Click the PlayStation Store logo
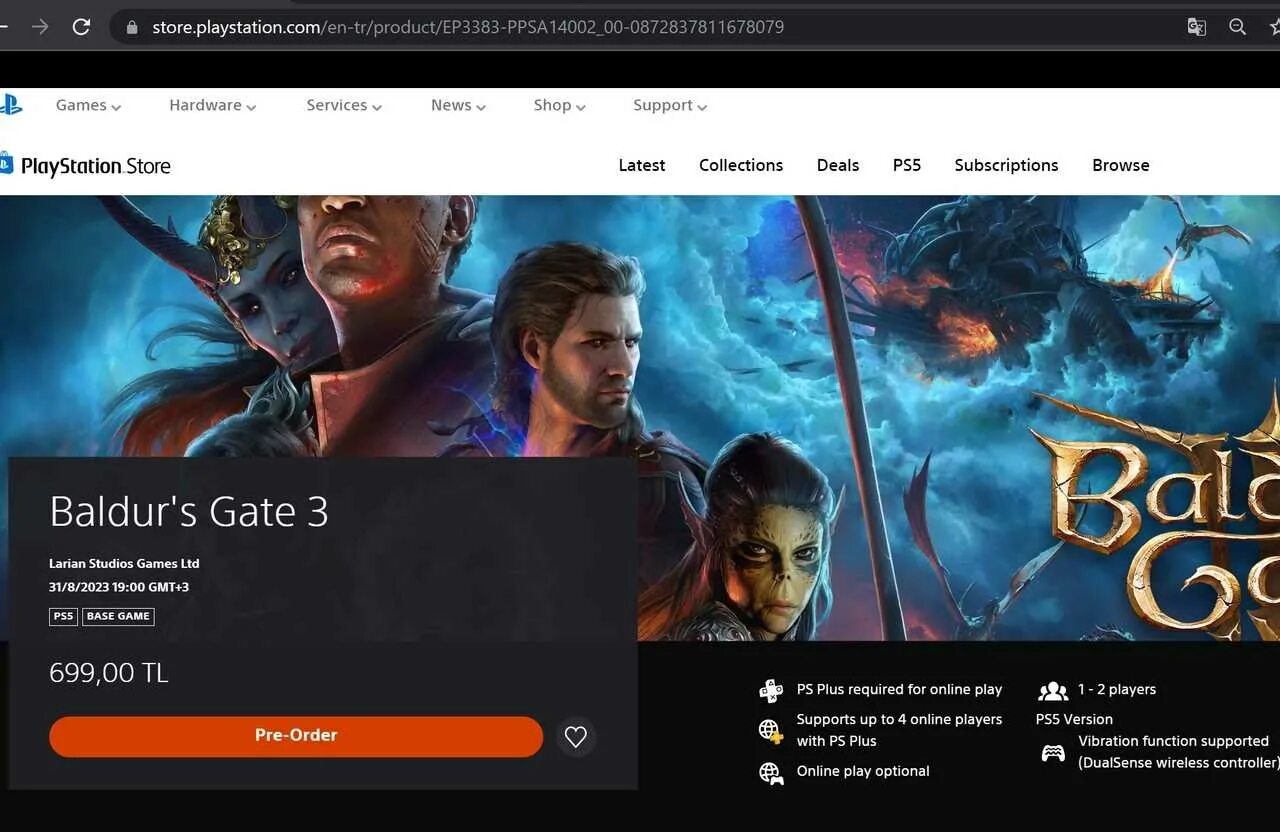 point(86,165)
